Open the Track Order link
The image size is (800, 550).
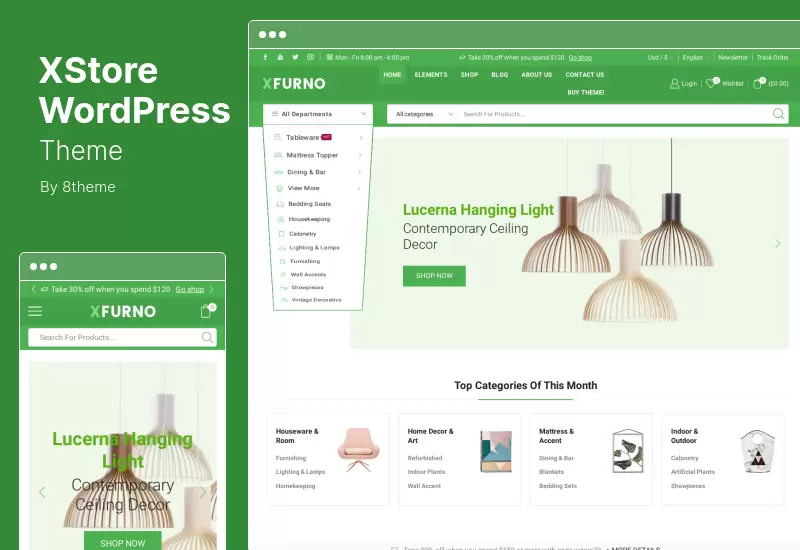(x=772, y=57)
